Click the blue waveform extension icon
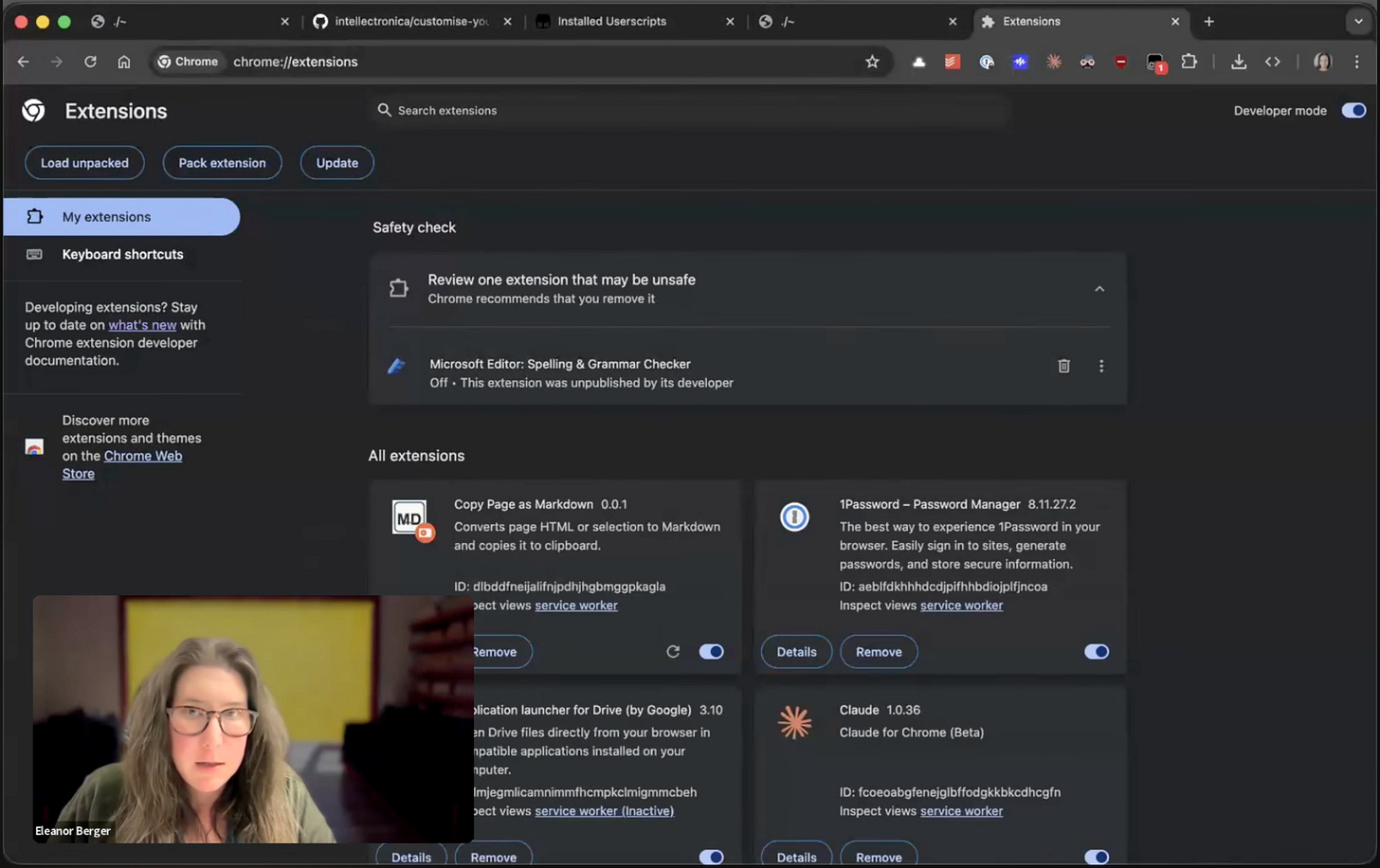The image size is (1380, 868). coord(1020,62)
